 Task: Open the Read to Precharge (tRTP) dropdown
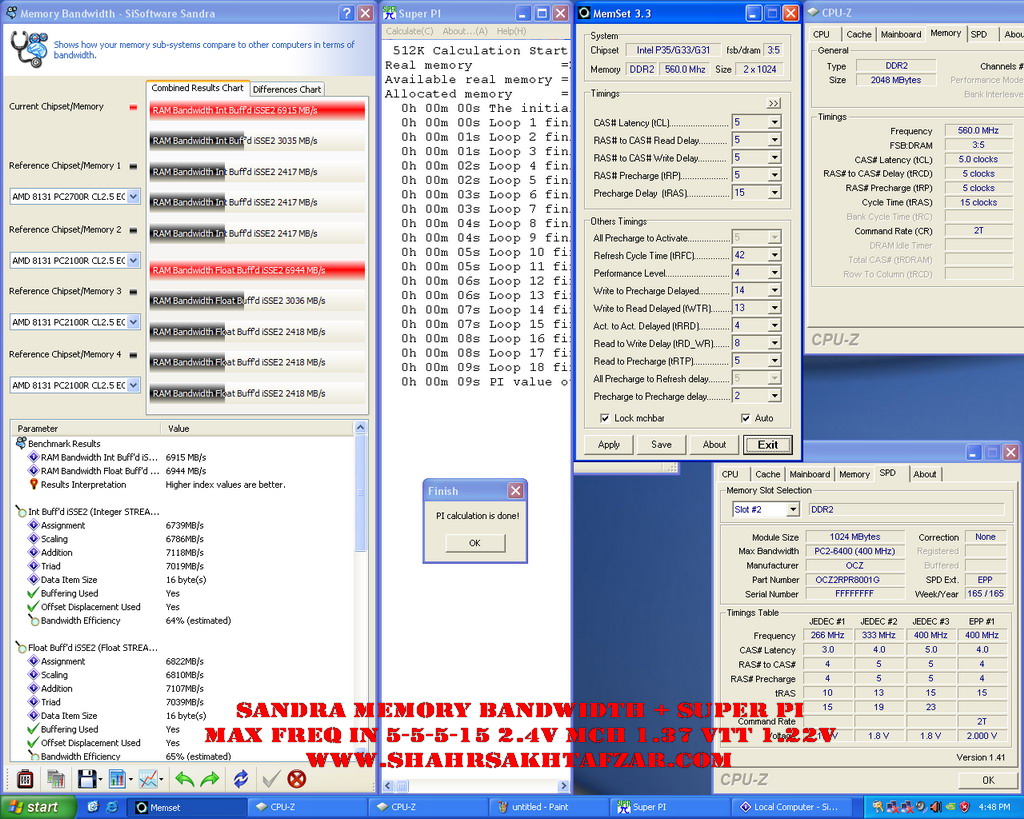tap(774, 361)
